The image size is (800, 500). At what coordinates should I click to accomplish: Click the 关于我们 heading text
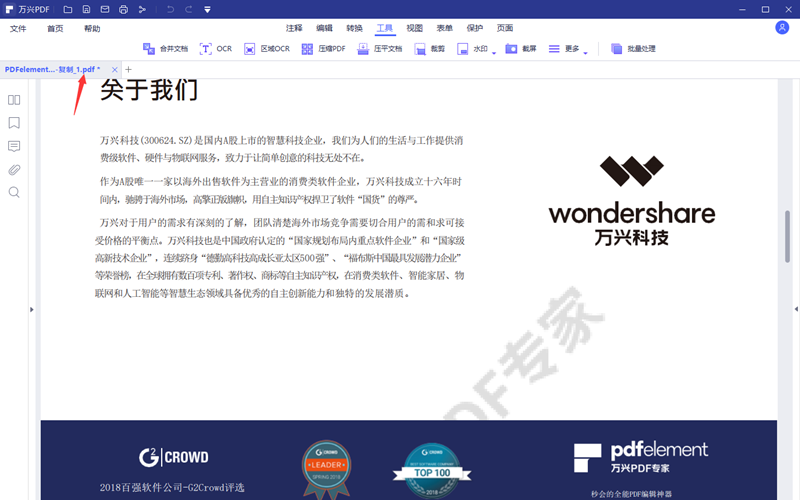click(x=148, y=91)
